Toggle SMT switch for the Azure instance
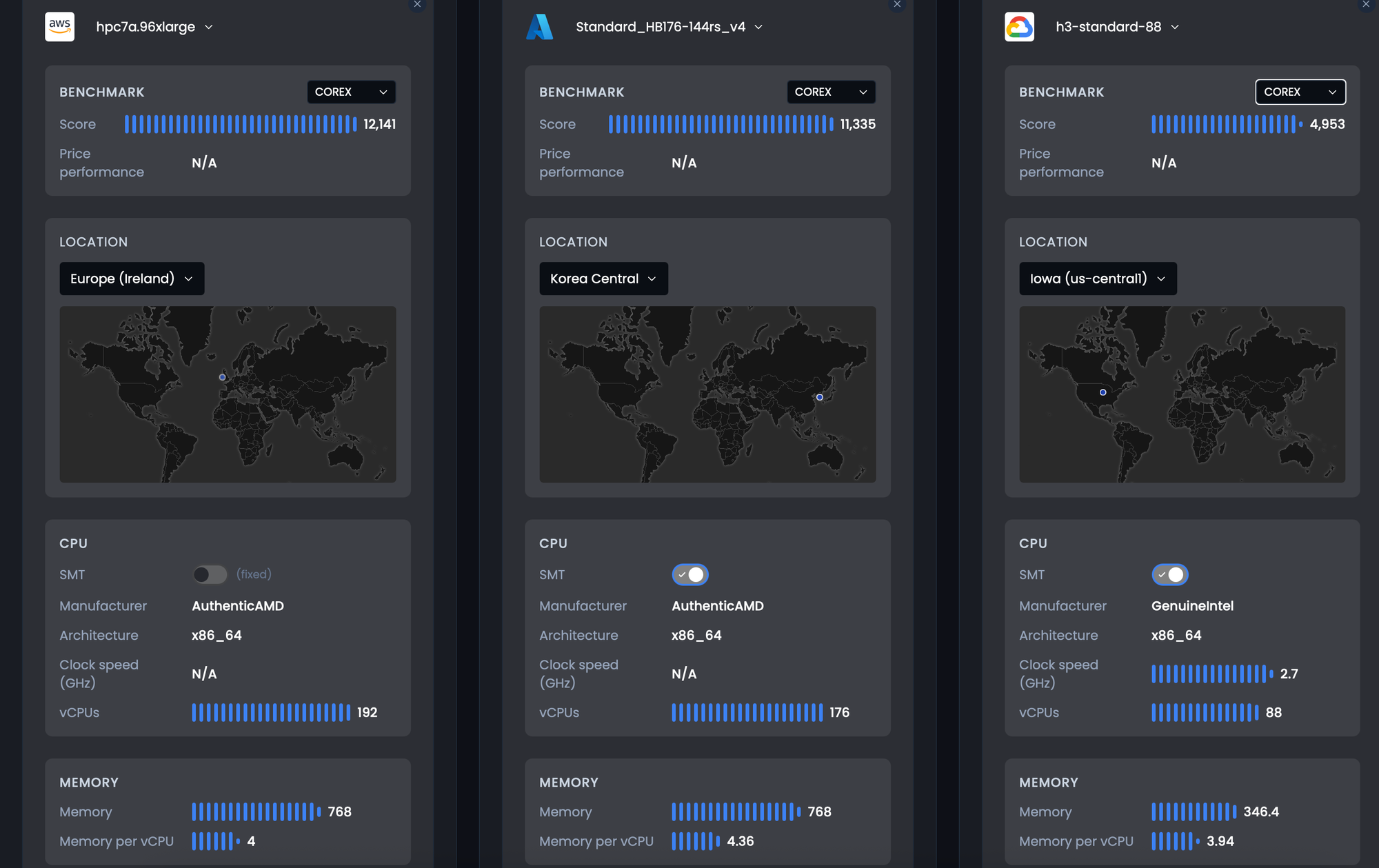Image resolution: width=1379 pixels, height=868 pixels. tap(689, 574)
